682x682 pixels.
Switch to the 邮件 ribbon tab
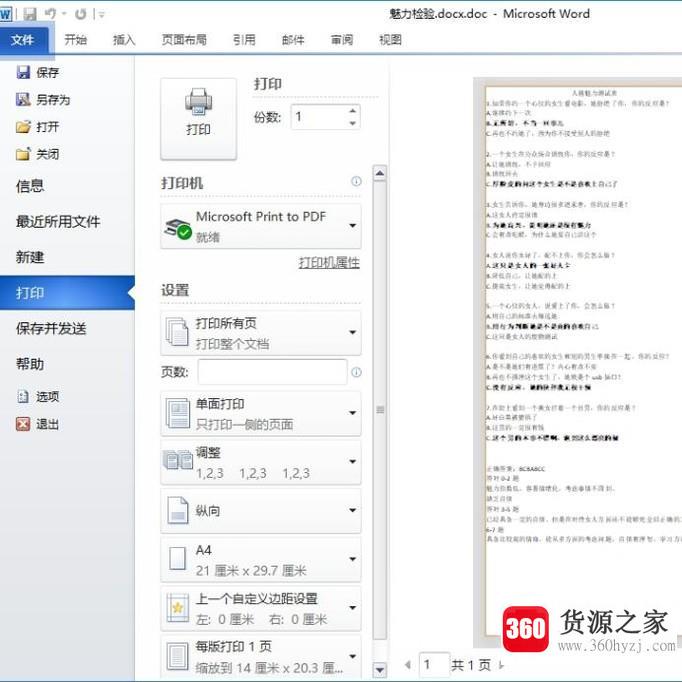click(x=293, y=40)
